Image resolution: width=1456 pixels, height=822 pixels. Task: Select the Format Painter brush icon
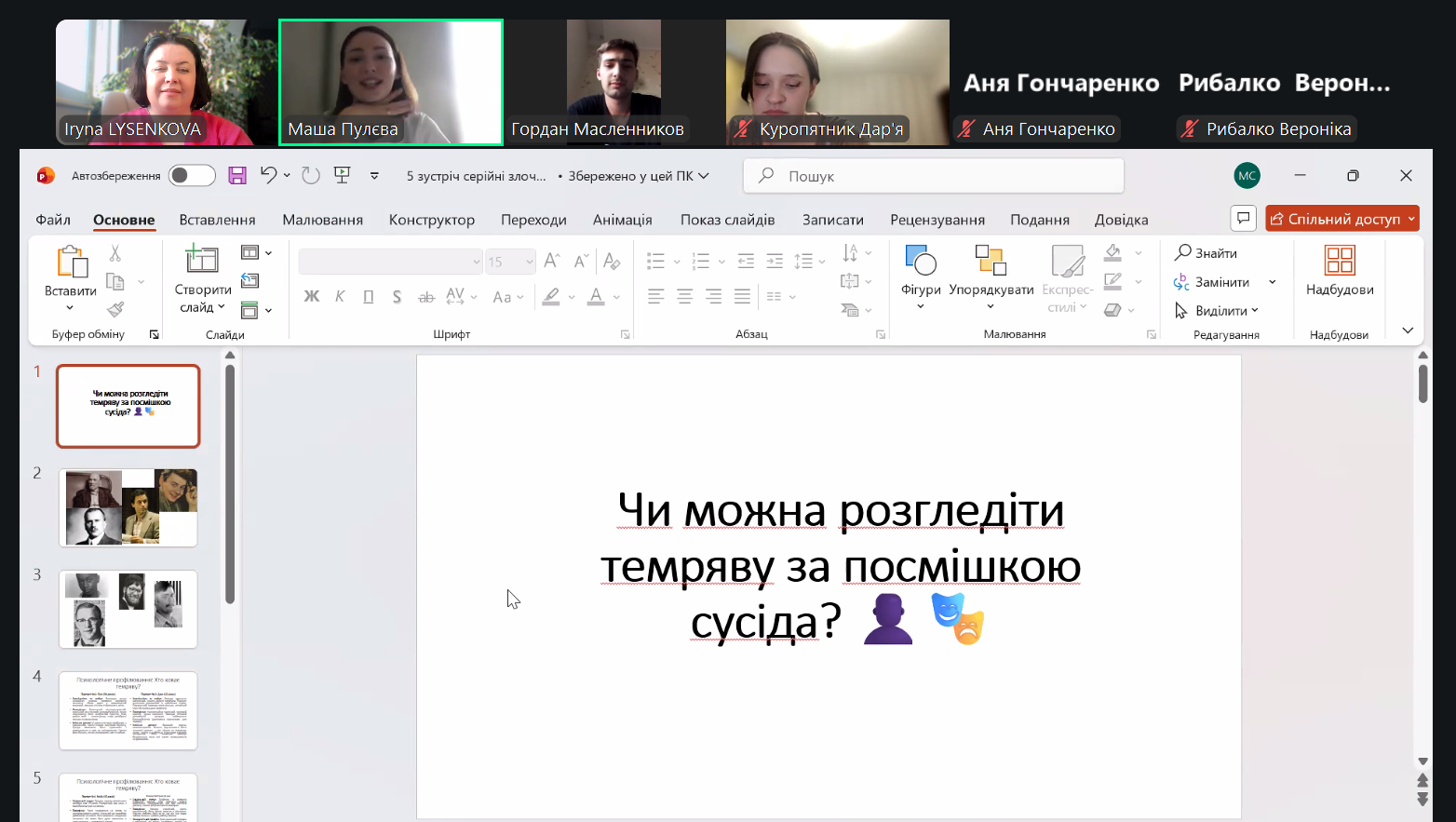coord(115,309)
